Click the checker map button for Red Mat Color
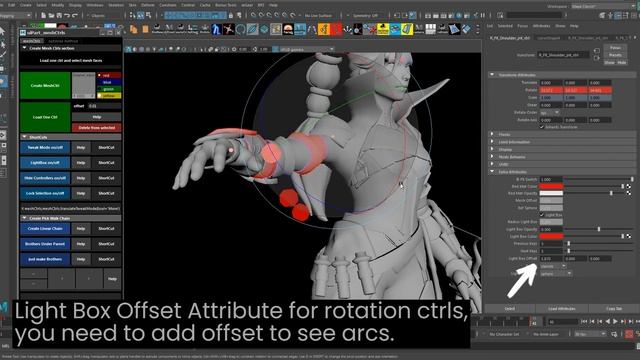 [629, 187]
